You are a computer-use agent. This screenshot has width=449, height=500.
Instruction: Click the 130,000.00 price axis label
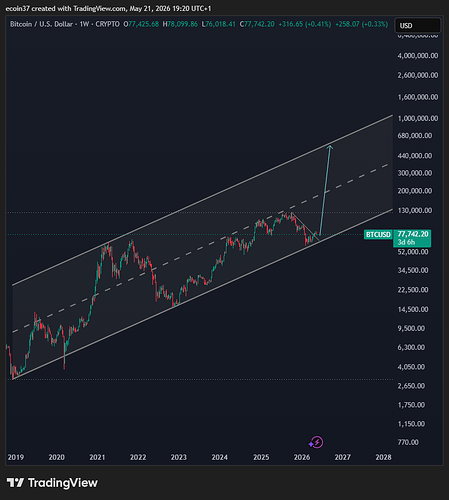click(415, 210)
